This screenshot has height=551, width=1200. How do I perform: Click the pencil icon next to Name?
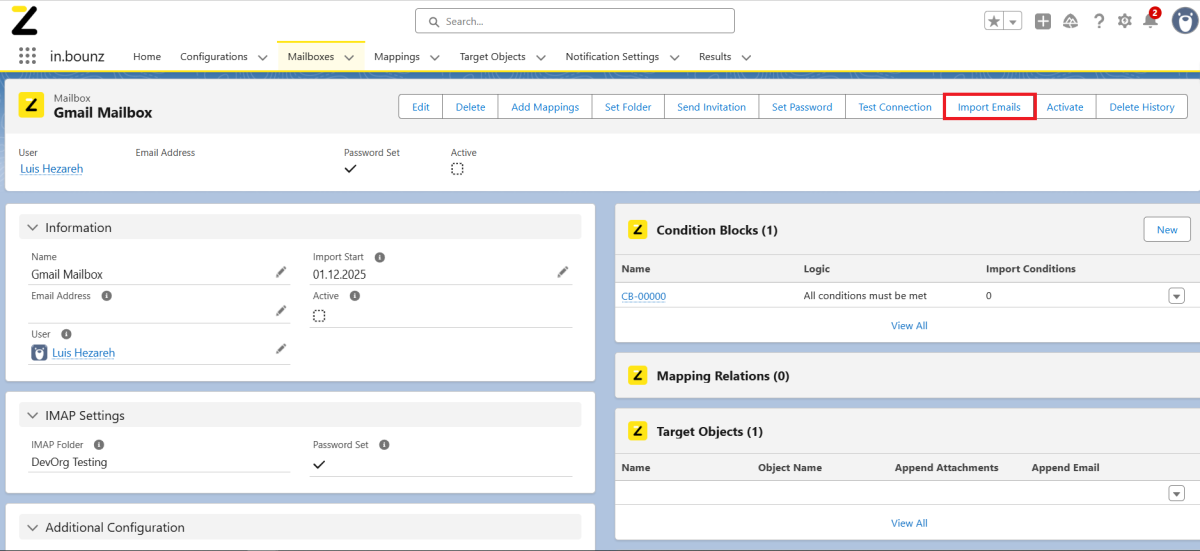point(281,272)
